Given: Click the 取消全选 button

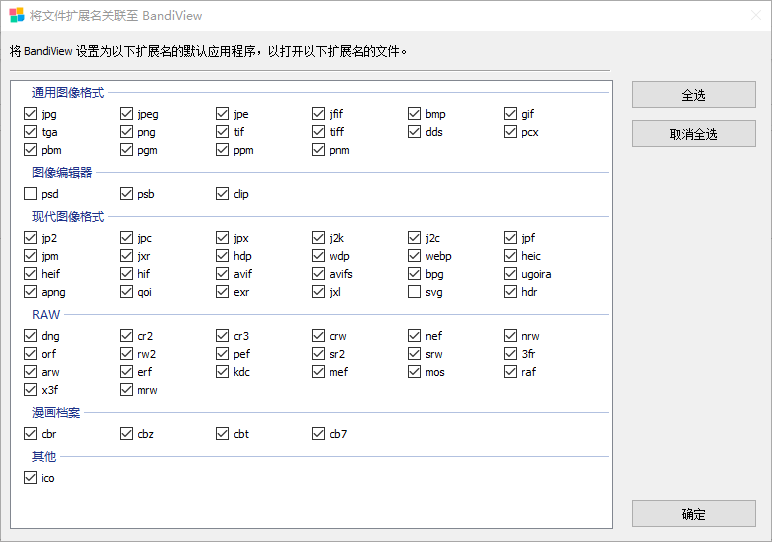Looking at the screenshot, I should (693, 134).
